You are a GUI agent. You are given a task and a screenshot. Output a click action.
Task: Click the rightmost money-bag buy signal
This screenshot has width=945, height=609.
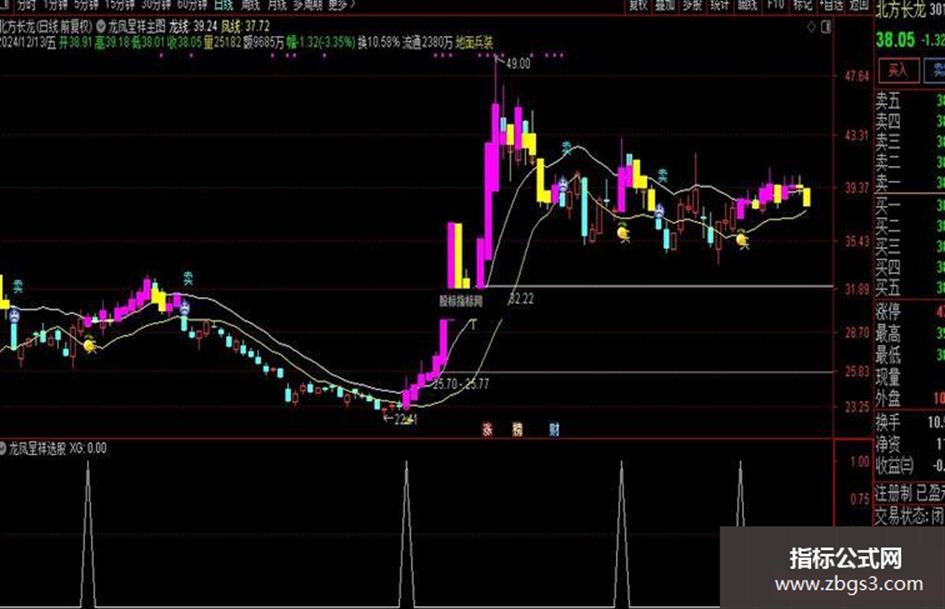[742, 239]
